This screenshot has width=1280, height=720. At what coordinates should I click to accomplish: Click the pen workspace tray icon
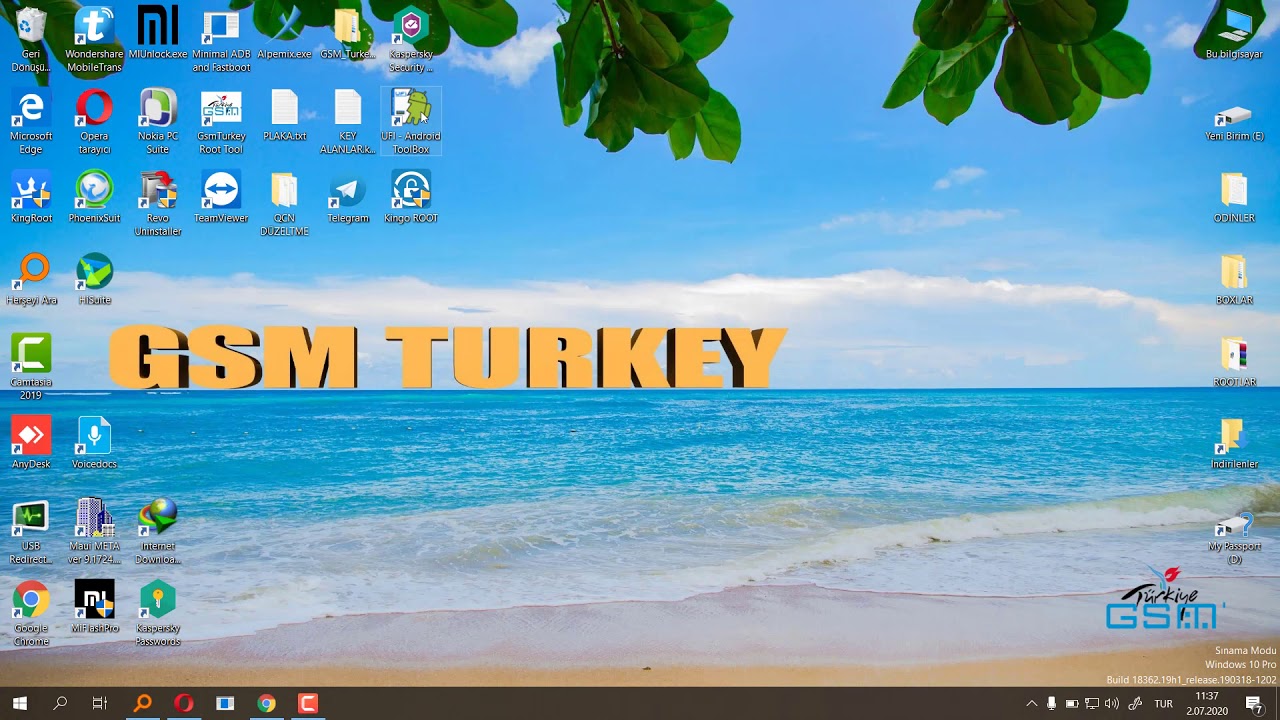tap(1135, 703)
